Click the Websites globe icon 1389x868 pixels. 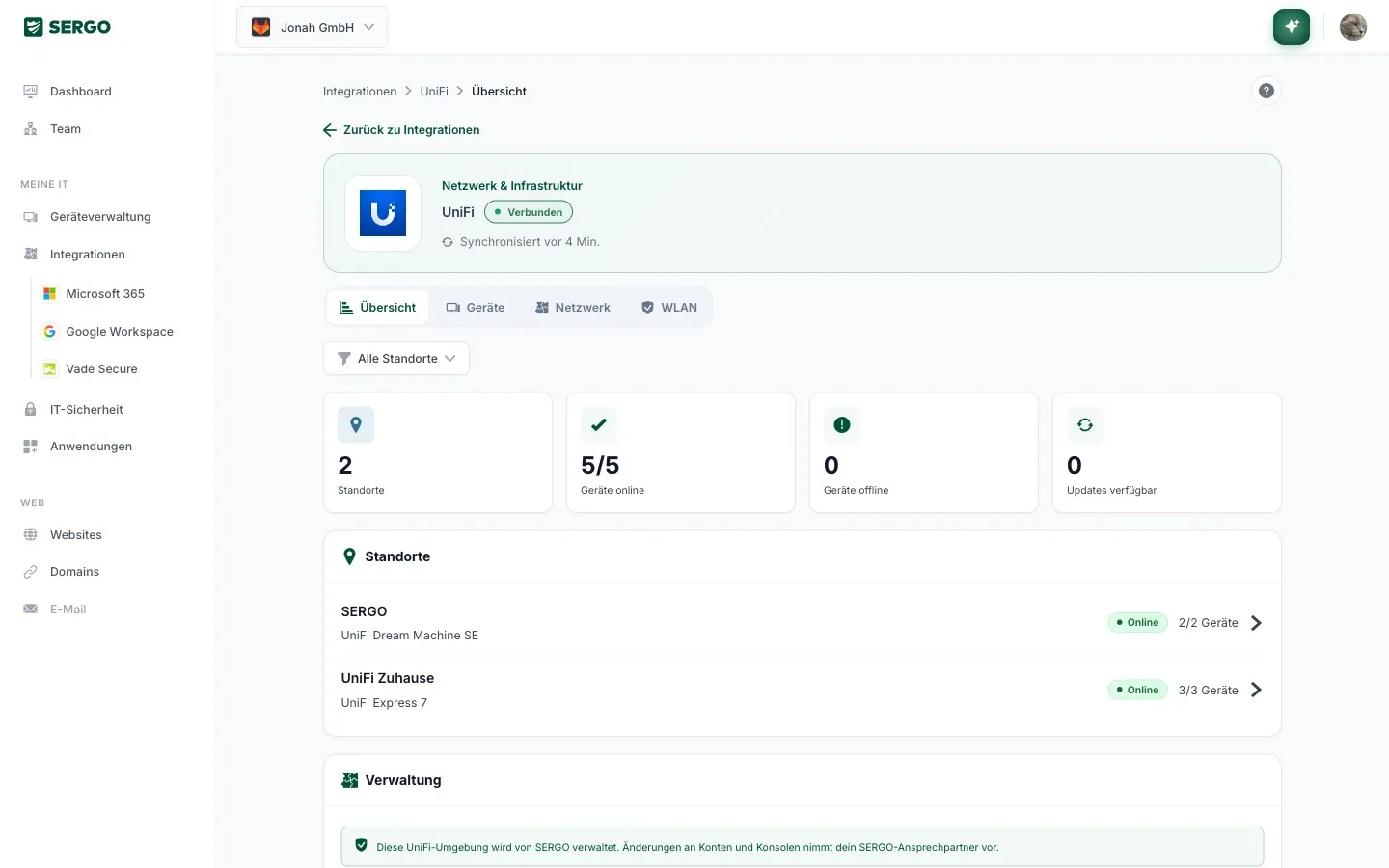(x=30, y=535)
